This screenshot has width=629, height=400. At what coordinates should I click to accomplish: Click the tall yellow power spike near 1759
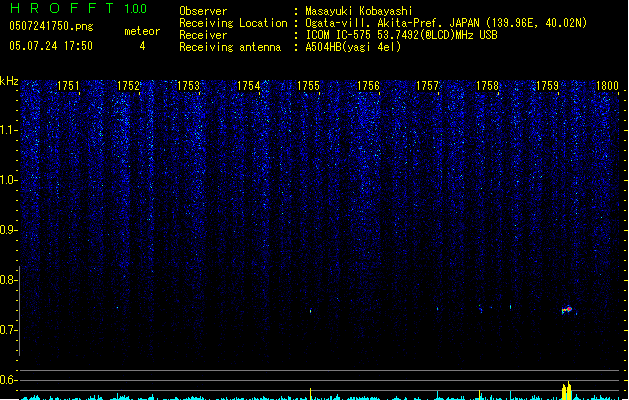tap(567, 390)
